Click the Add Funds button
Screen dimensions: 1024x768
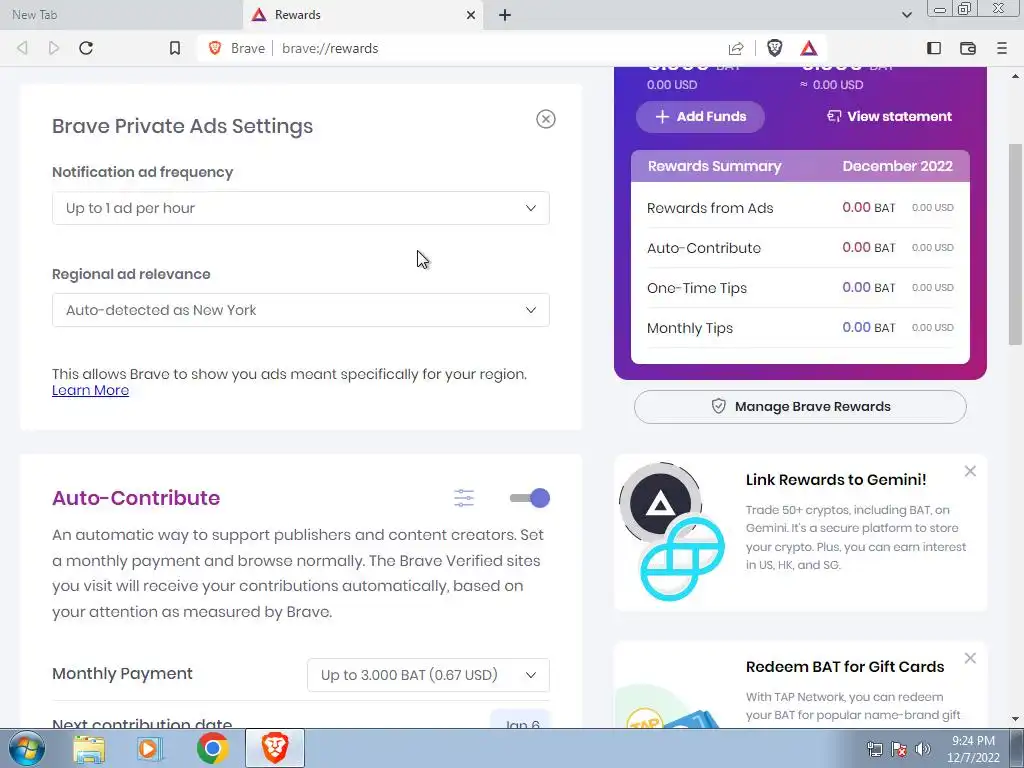pyautogui.click(x=700, y=117)
